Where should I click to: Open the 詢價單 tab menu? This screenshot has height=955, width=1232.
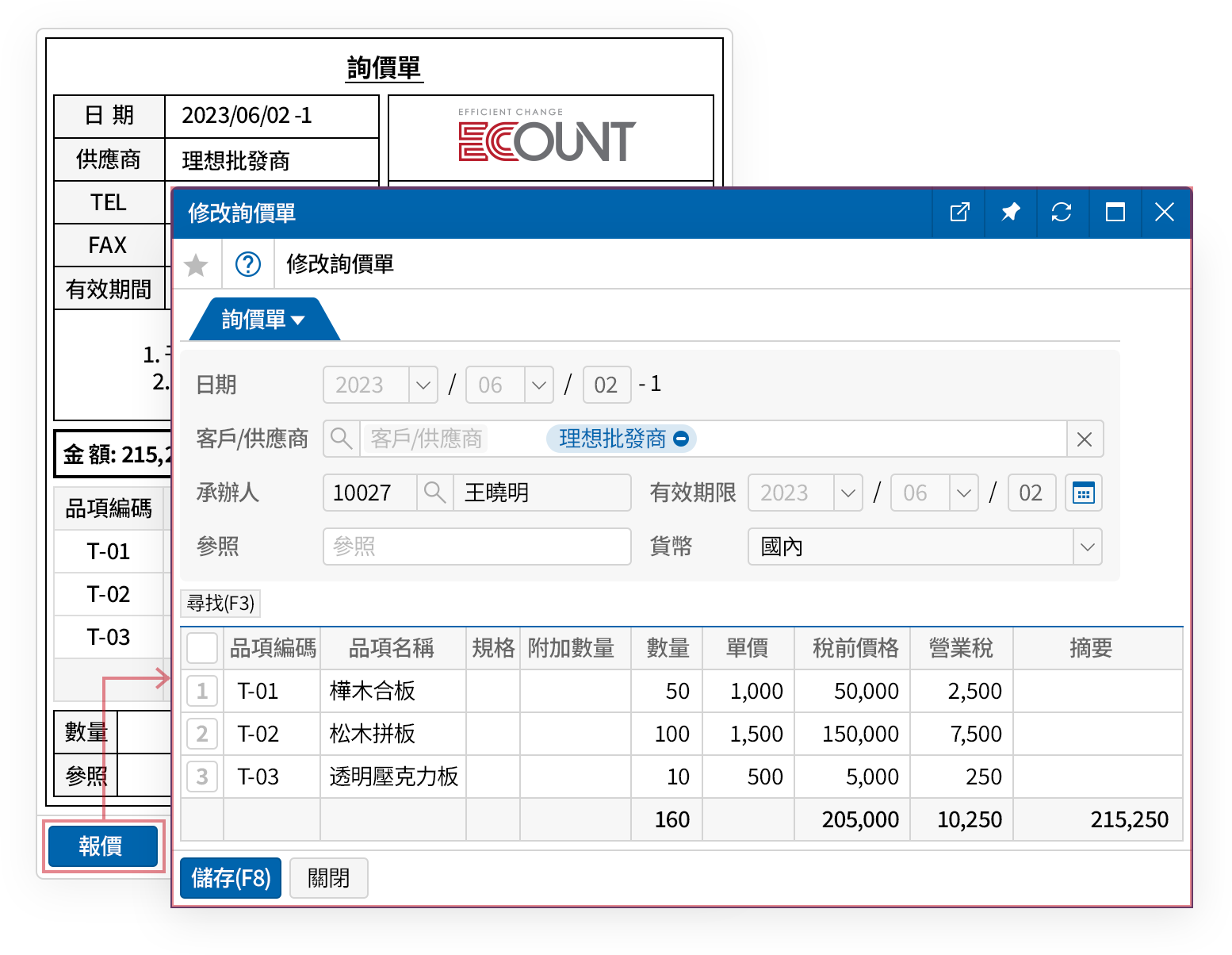click(x=263, y=320)
